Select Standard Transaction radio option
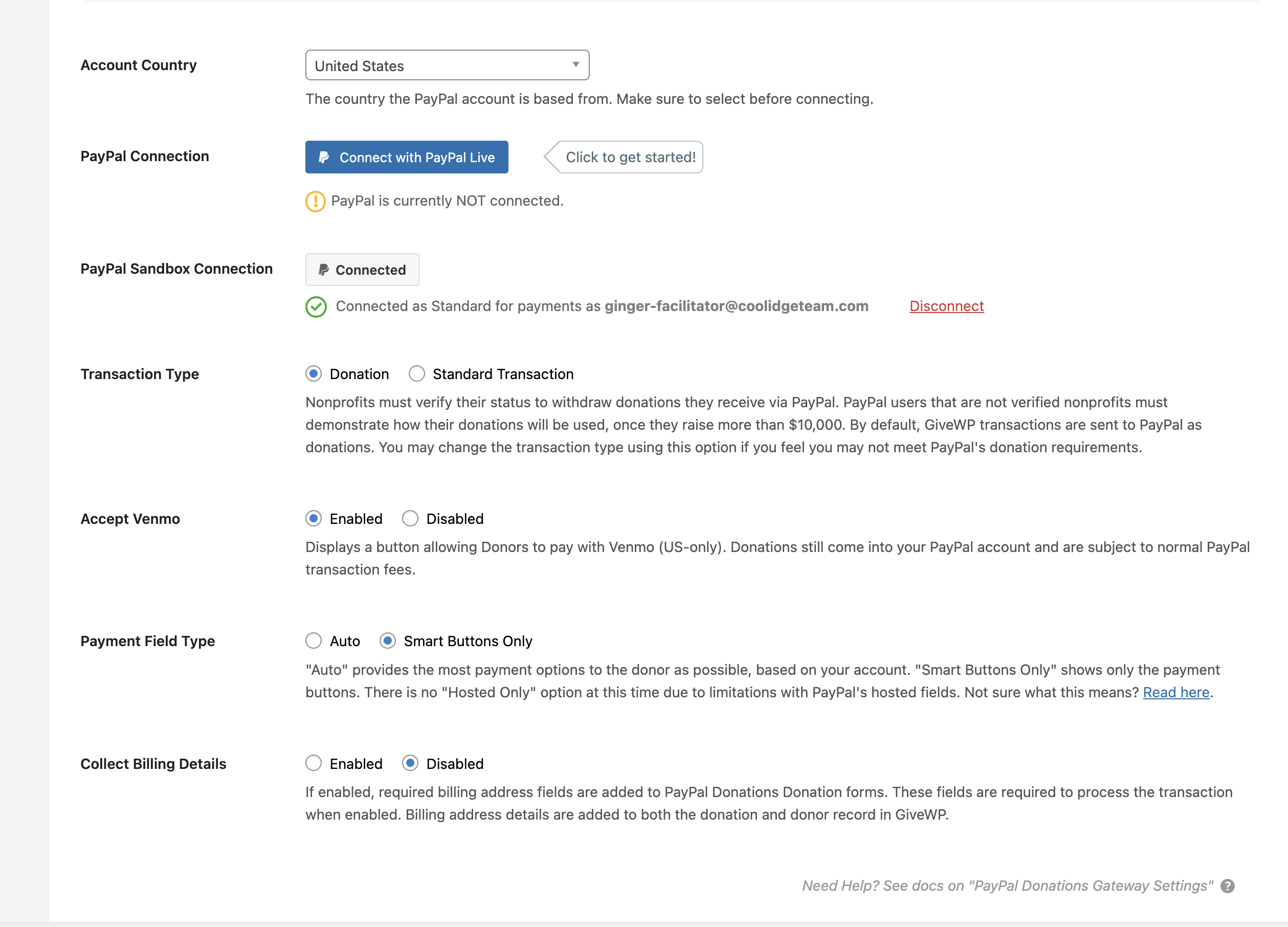 coord(417,374)
